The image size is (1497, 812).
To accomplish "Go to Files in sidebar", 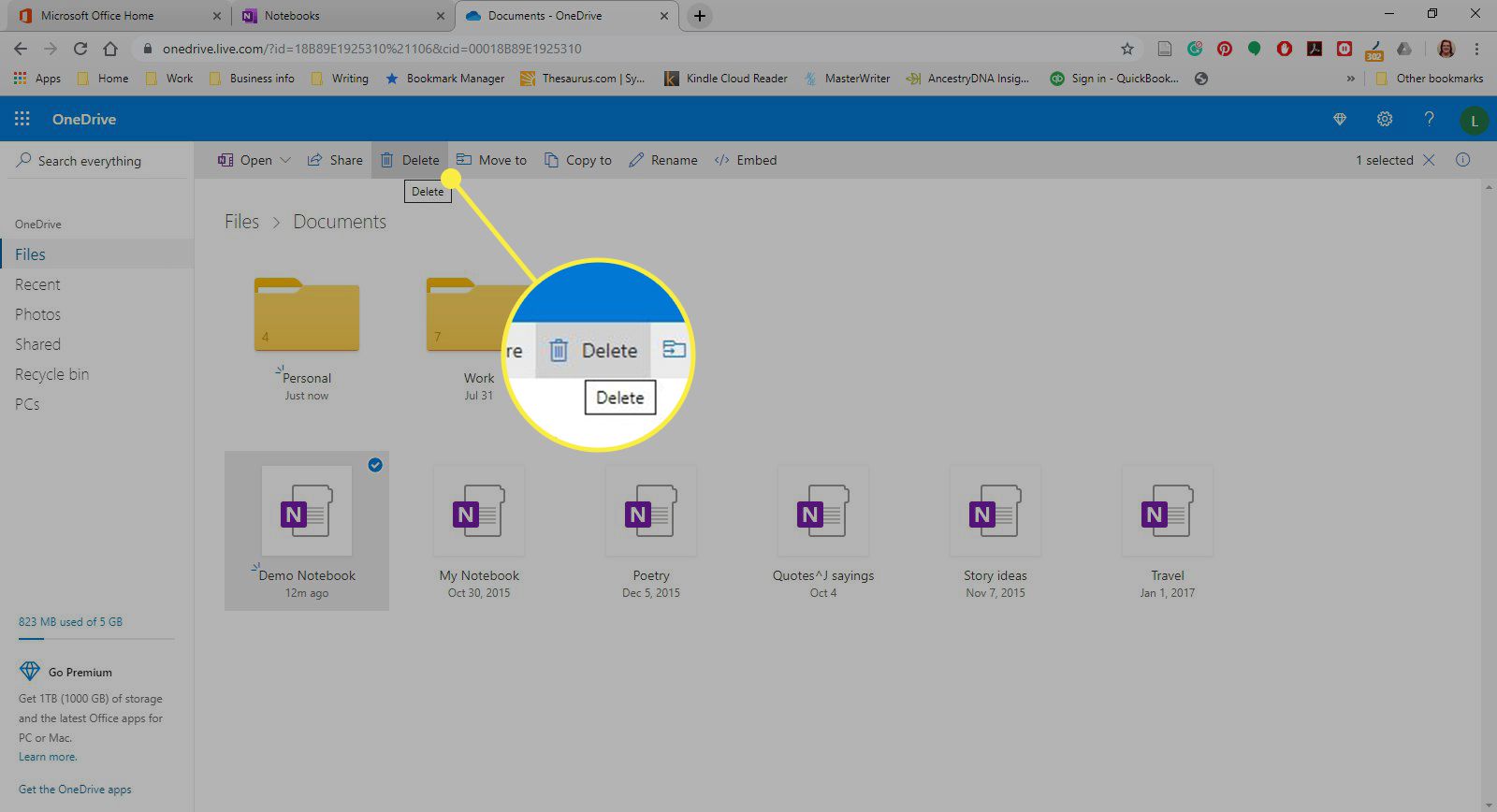I will coord(97,254).
